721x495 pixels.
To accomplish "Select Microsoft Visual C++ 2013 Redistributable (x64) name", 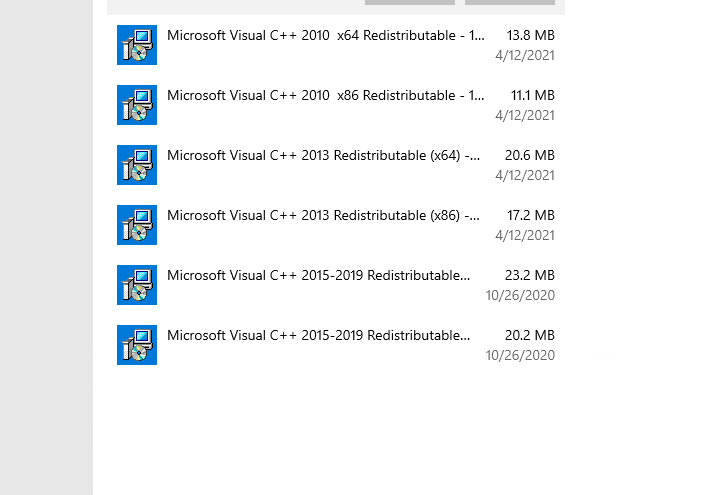I will click(x=323, y=156).
